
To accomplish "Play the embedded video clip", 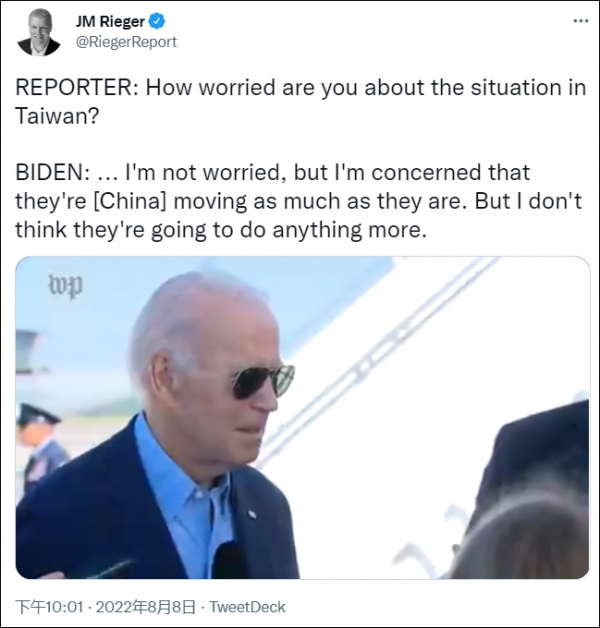I will coord(302,417).
